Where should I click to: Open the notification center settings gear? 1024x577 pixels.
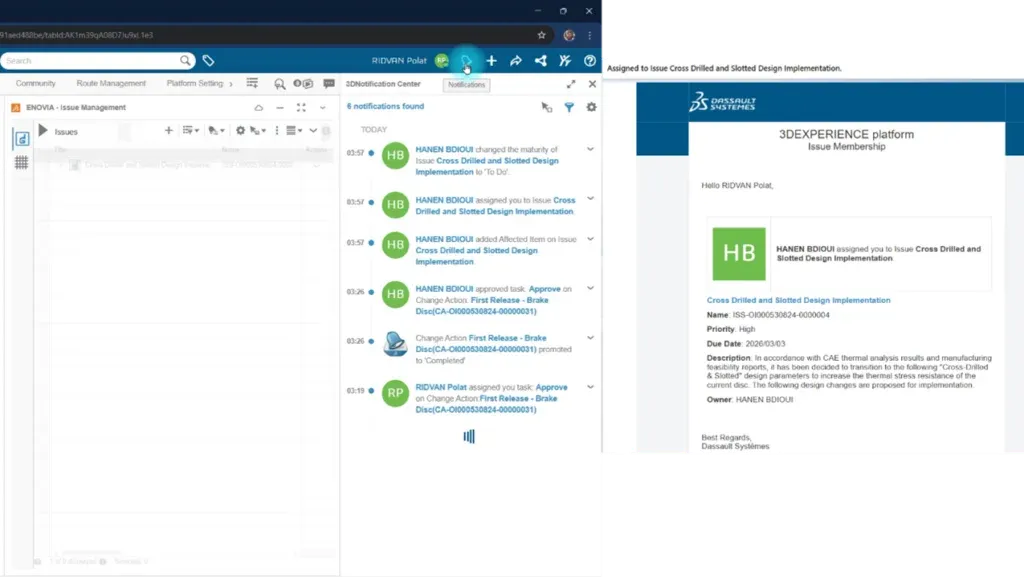click(x=592, y=107)
